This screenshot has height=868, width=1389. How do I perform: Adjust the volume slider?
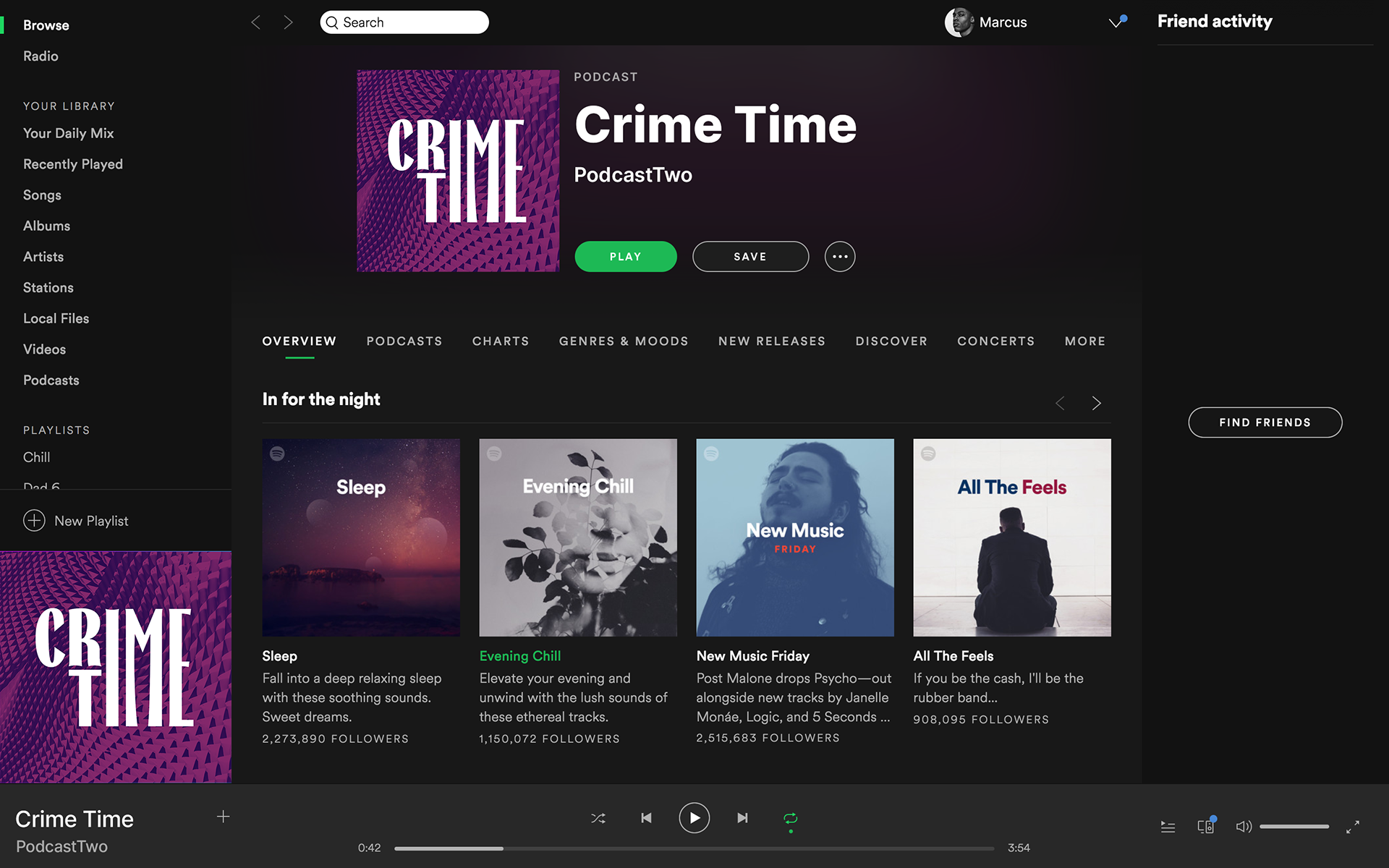pos(1294,827)
